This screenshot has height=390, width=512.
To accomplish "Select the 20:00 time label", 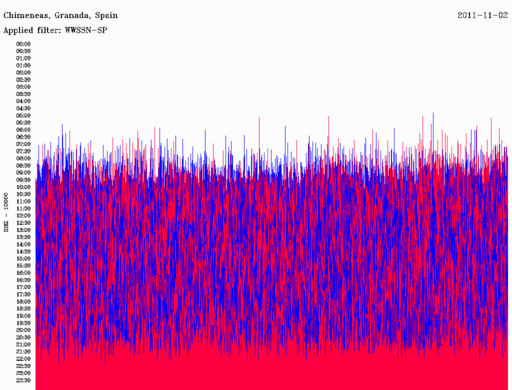I will (x=23, y=330).
